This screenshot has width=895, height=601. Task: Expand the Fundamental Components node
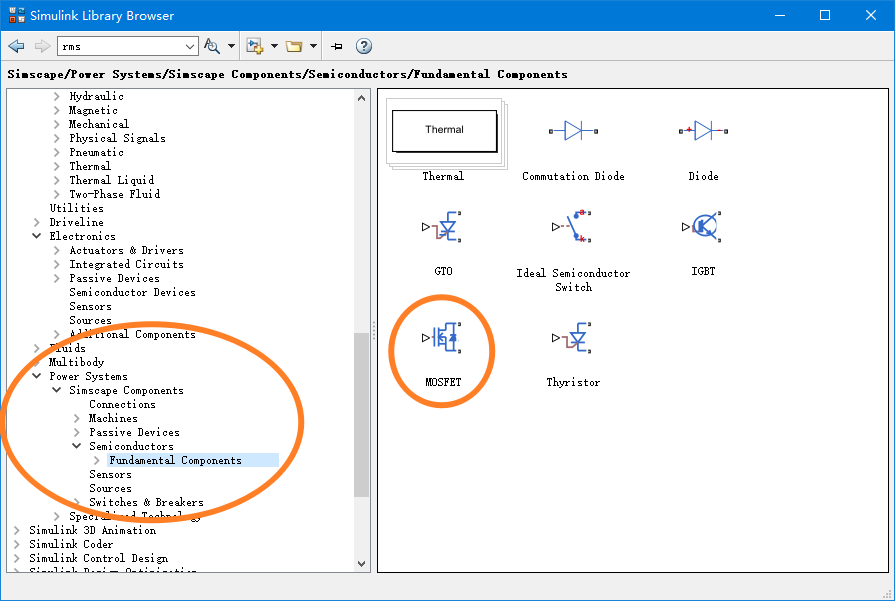point(96,460)
